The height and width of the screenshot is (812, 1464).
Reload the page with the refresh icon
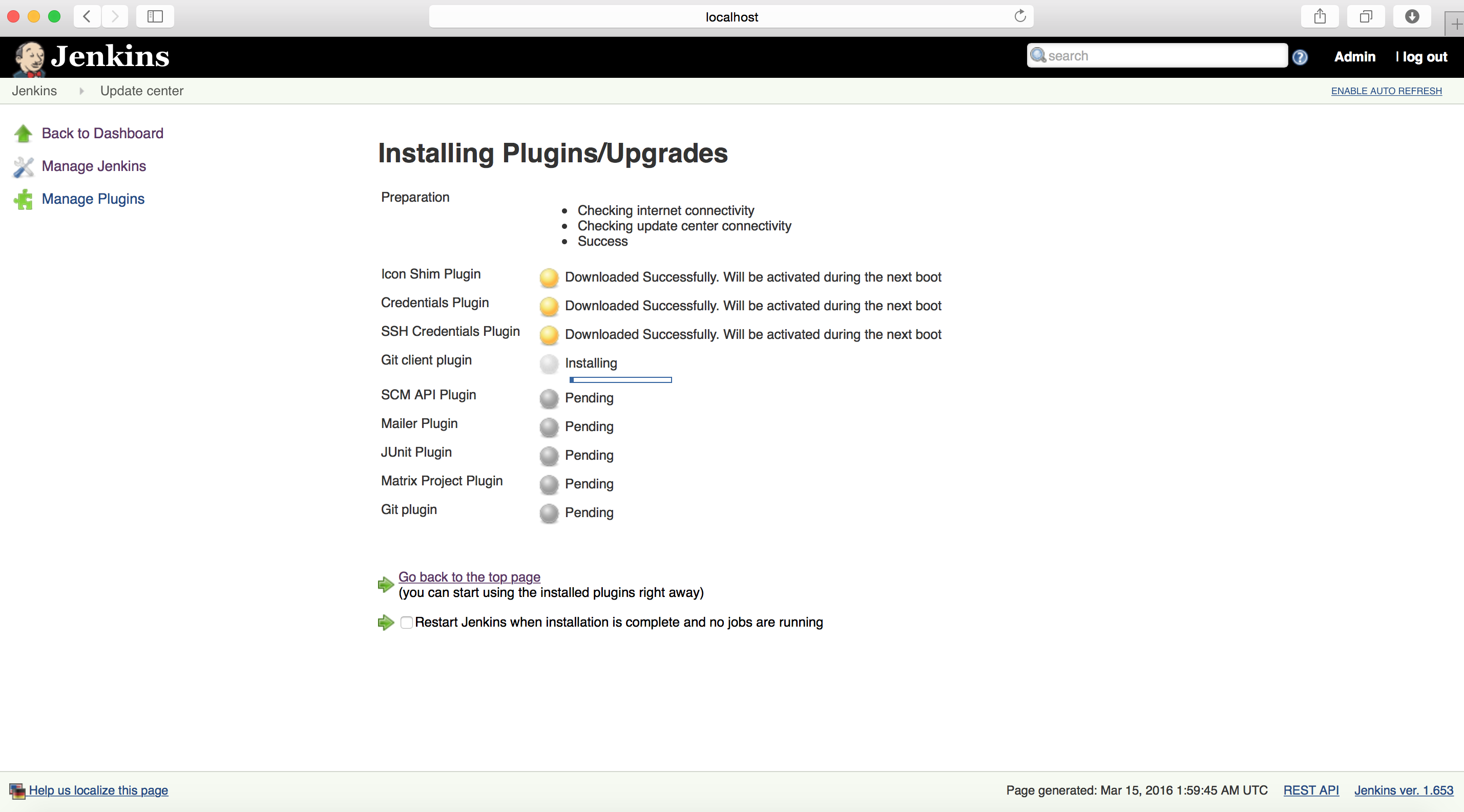pyautogui.click(x=1020, y=16)
